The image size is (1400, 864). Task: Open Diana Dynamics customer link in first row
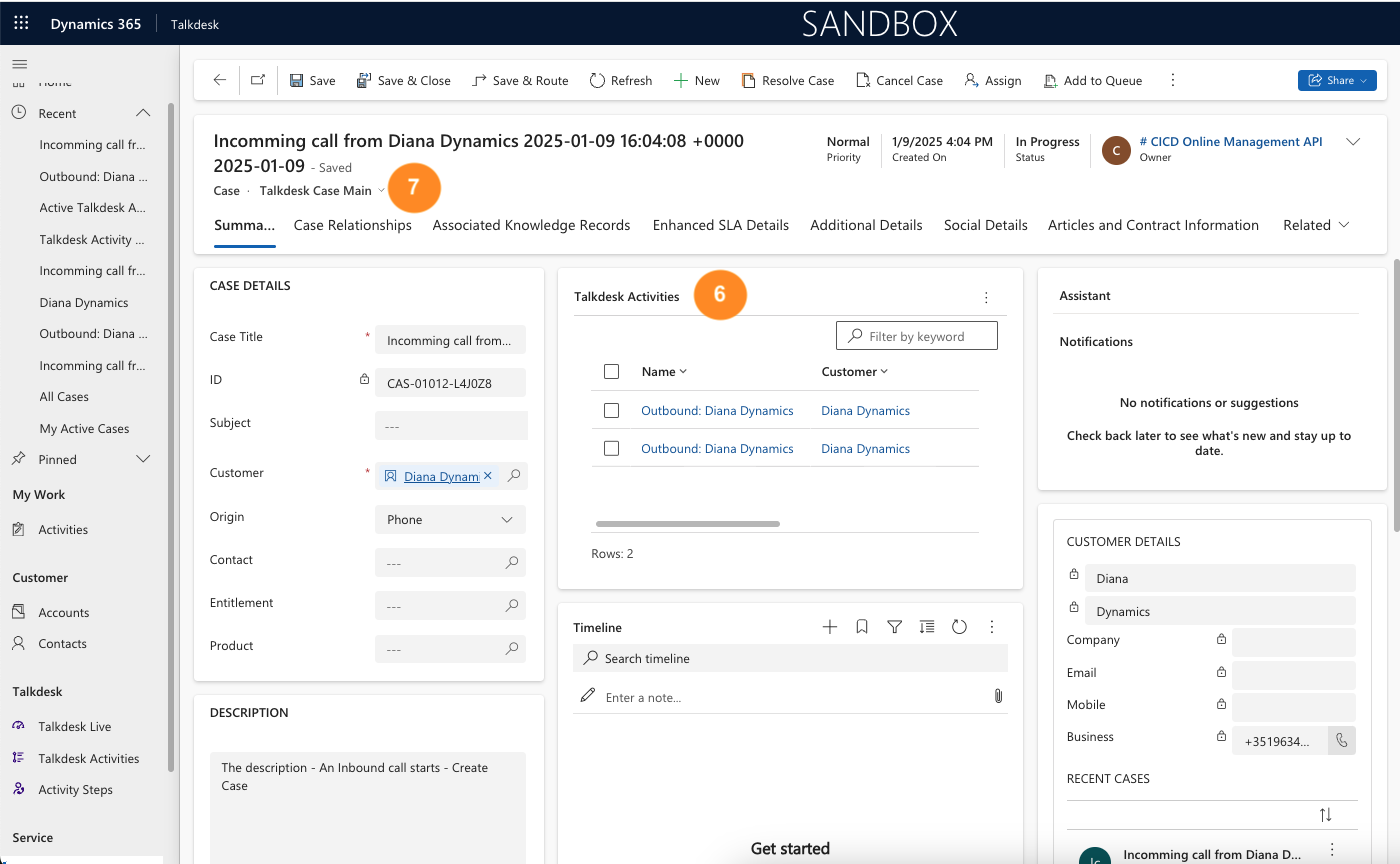click(x=865, y=410)
